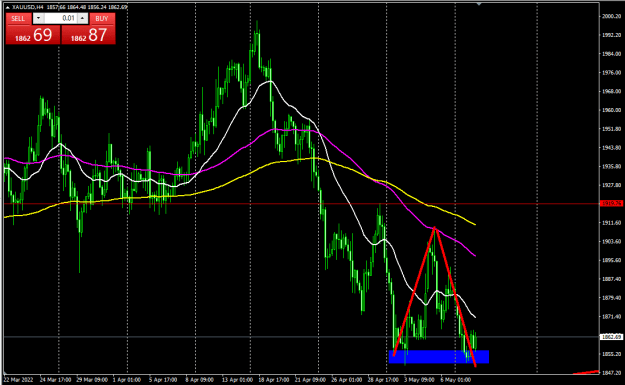Click the BUY button at 1862.87
The image size is (625, 385).
click(x=88, y=35)
